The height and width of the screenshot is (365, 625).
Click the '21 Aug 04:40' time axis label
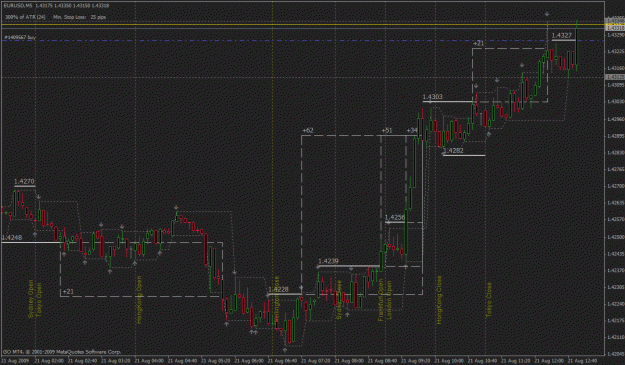183,361
